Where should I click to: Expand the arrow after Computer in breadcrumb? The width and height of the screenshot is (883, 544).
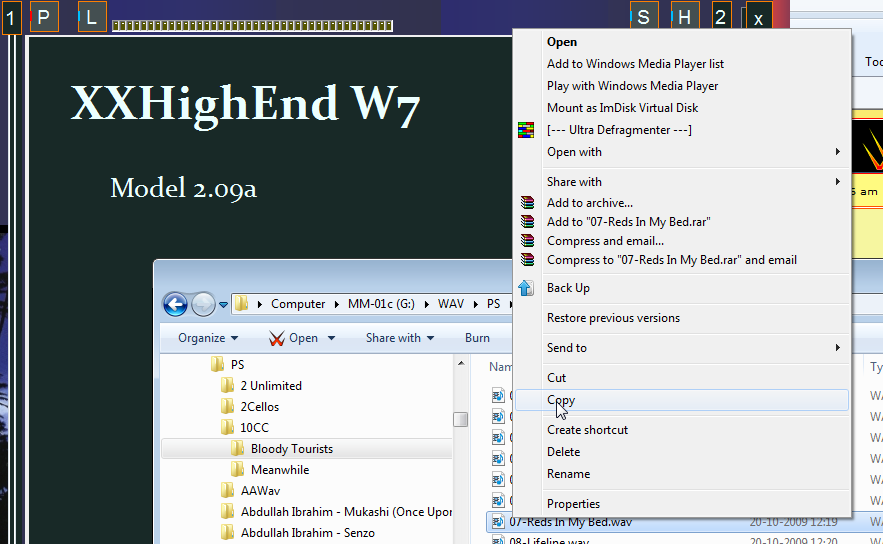pyautogui.click(x=337, y=304)
